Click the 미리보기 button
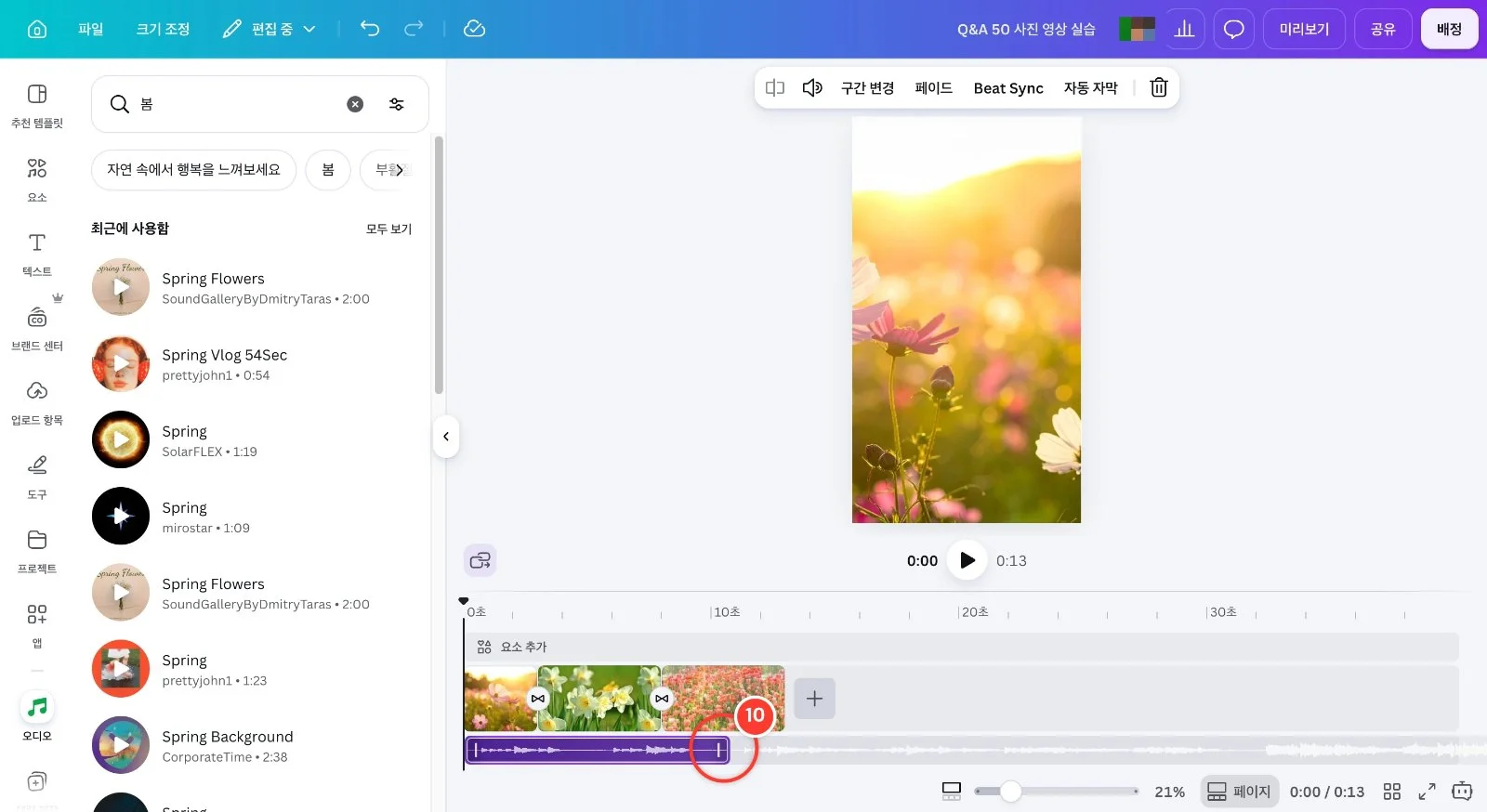The height and width of the screenshot is (812, 1487). coord(1304,29)
